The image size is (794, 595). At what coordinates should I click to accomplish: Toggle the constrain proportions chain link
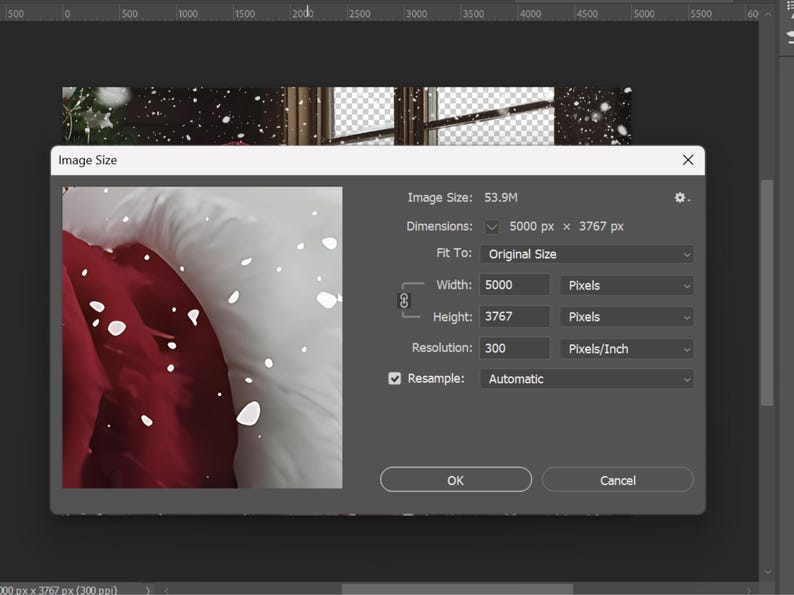404,301
